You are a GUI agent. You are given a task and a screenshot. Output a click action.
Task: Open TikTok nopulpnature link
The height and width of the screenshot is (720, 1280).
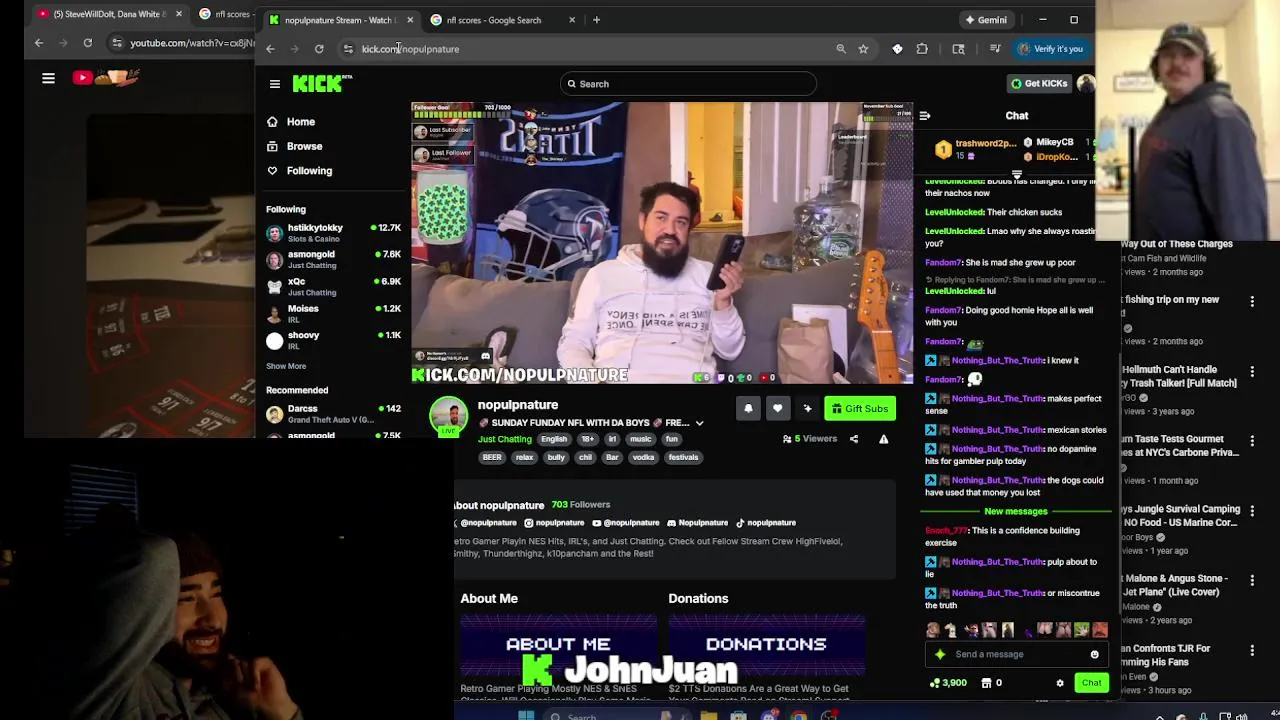pyautogui.click(x=766, y=523)
